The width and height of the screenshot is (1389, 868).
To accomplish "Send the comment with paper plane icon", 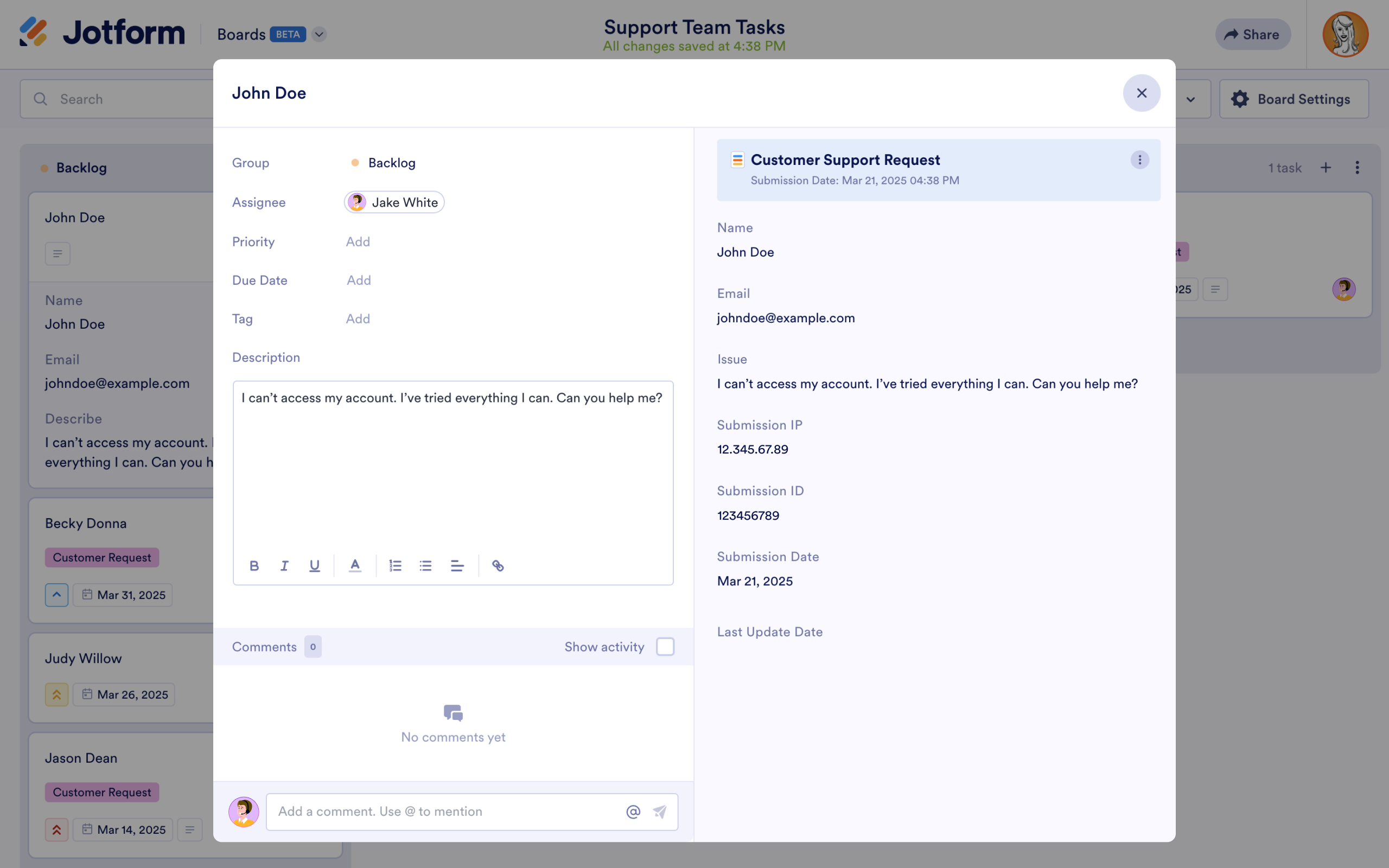I will click(659, 812).
